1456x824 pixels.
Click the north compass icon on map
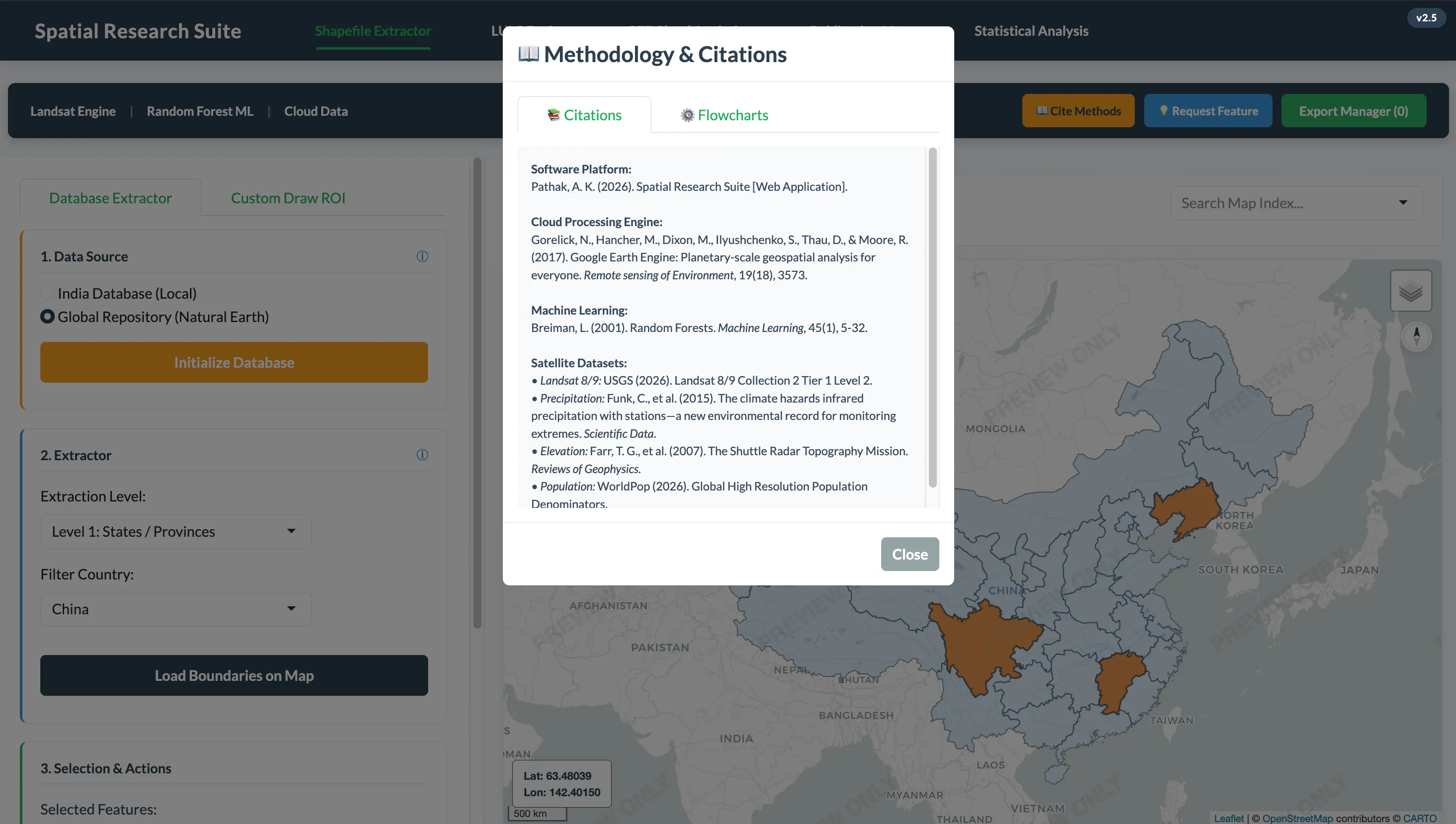pos(1416,336)
